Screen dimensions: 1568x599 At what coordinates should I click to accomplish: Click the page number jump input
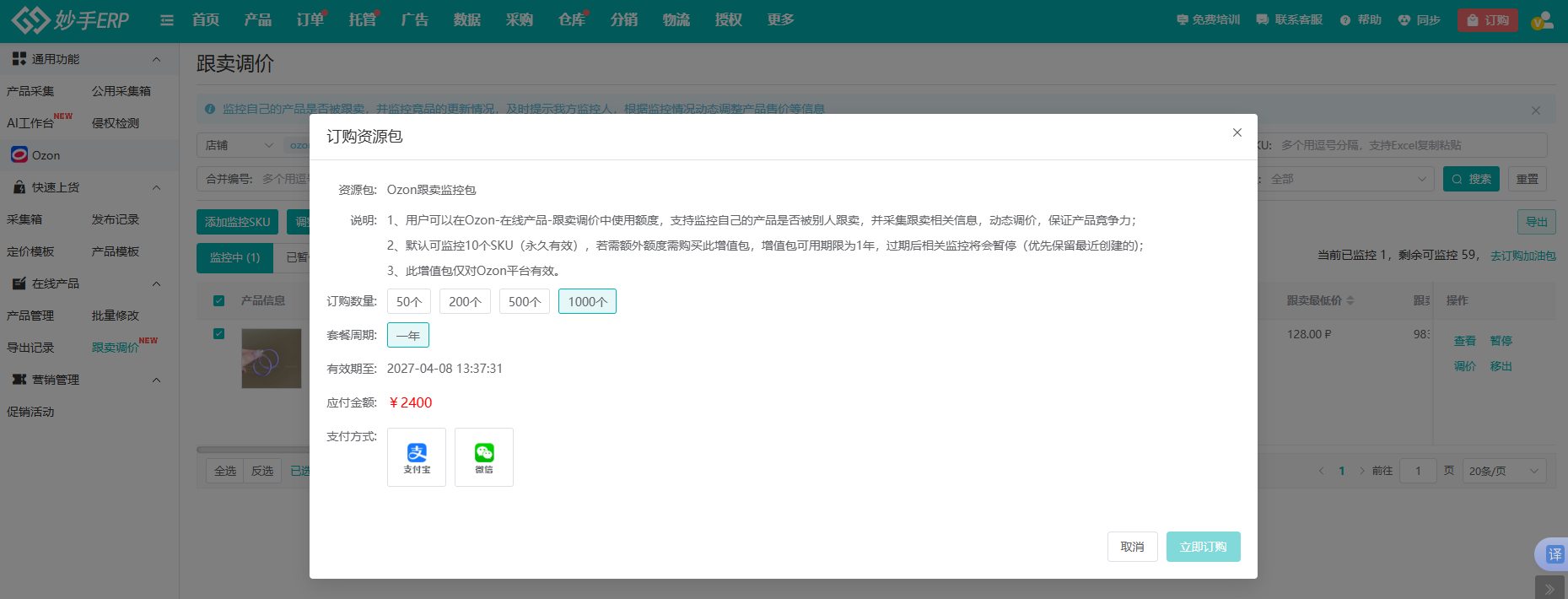(x=1418, y=471)
